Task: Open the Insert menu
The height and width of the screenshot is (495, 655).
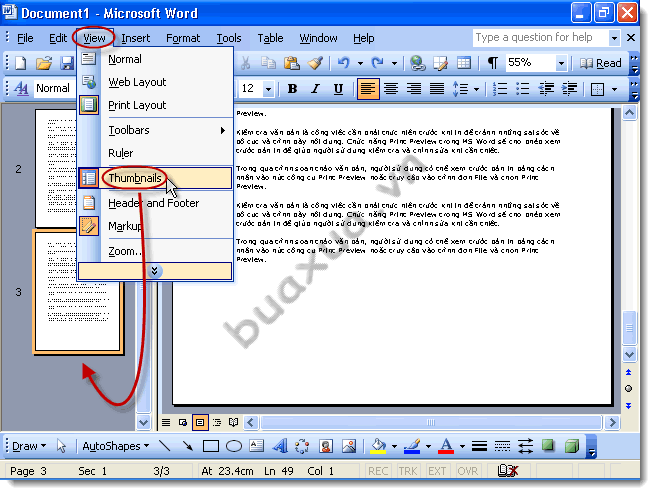Action: (x=135, y=38)
